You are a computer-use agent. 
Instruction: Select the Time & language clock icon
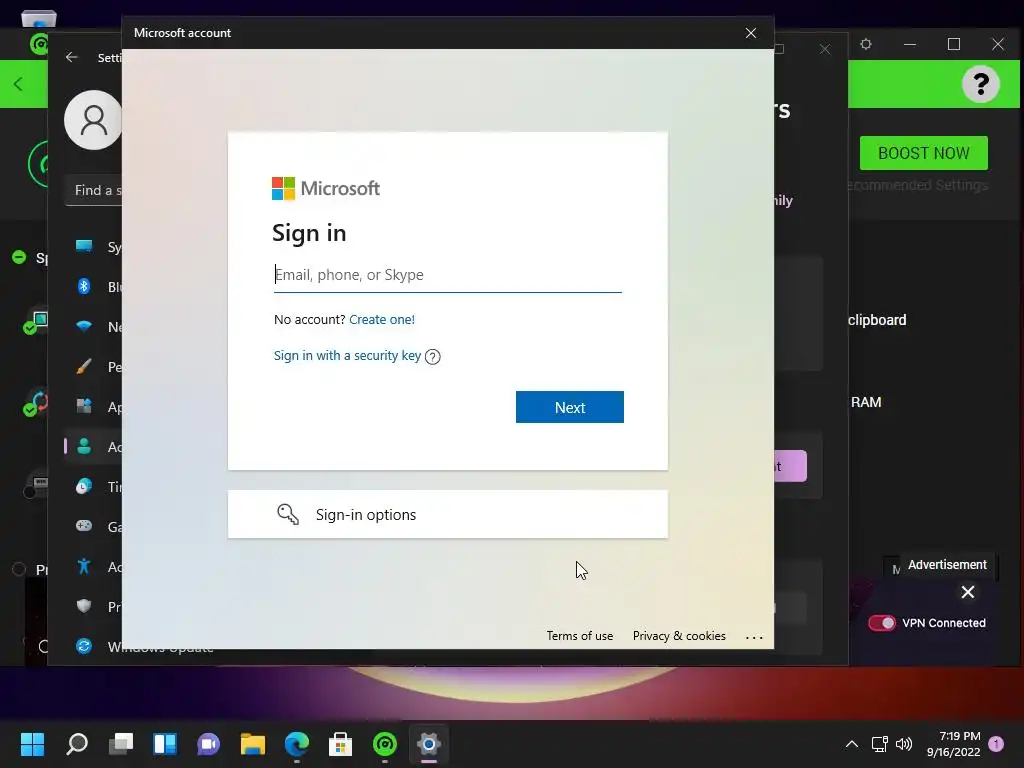(x=84, y=486)
